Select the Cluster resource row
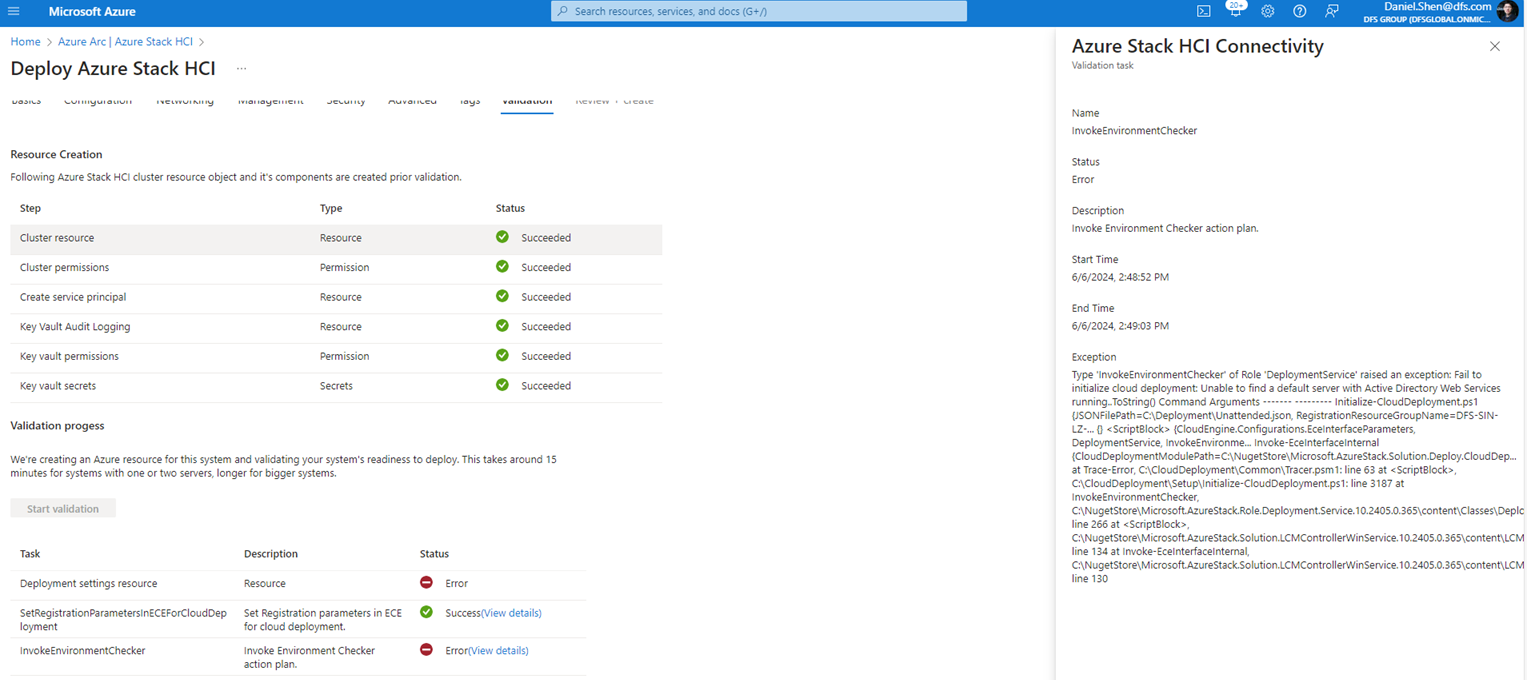Screen dimensions: 1527x680 336,238
